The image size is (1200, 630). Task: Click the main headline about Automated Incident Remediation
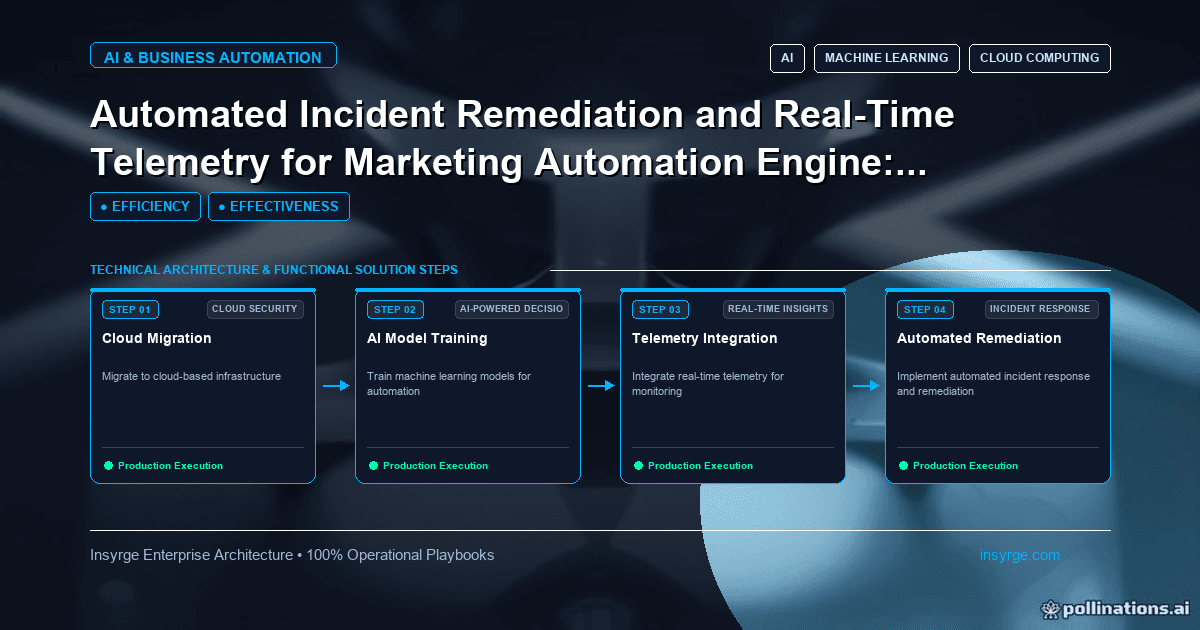coord(522,140)
